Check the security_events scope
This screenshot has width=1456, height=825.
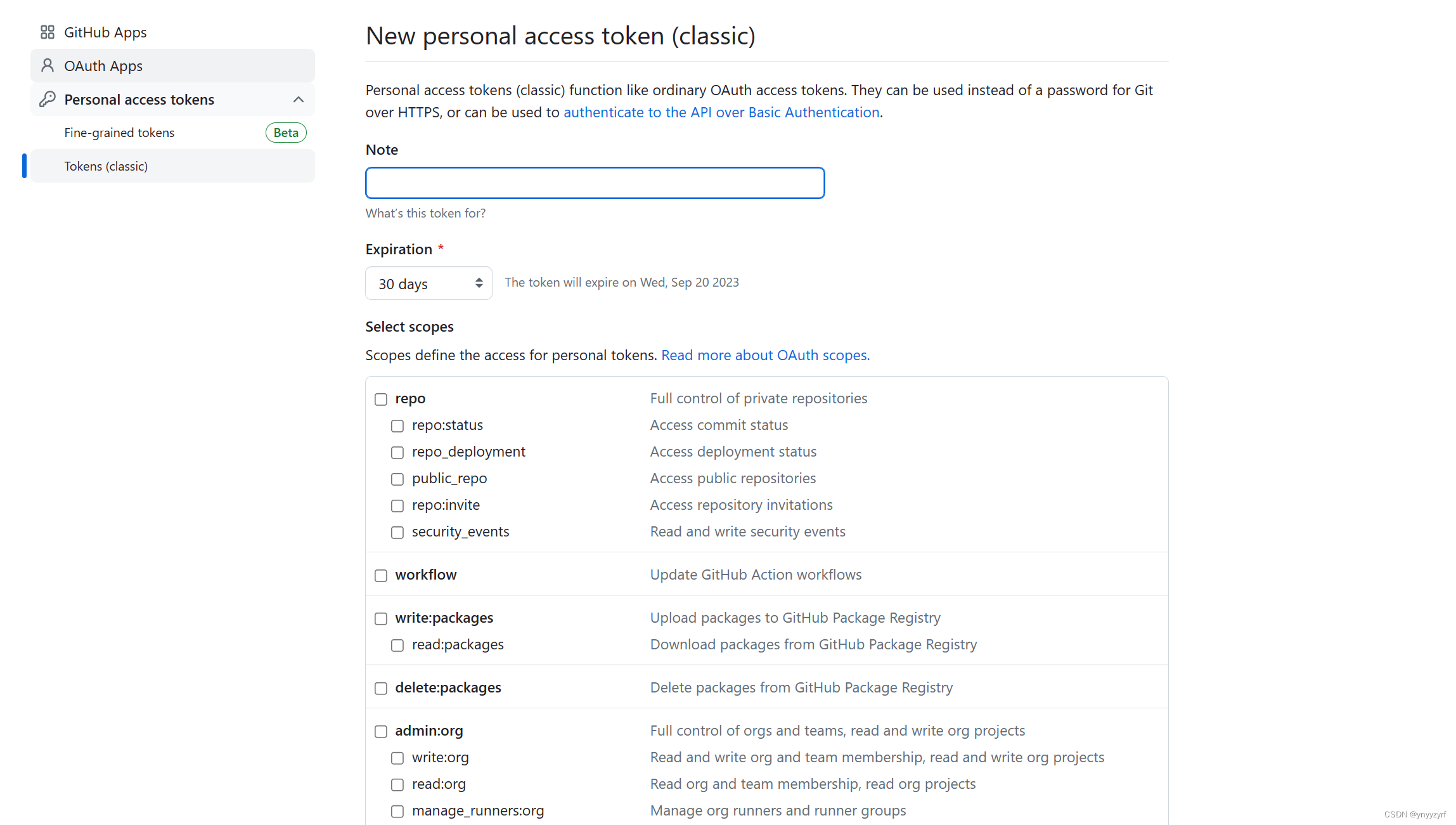(397, 532)
